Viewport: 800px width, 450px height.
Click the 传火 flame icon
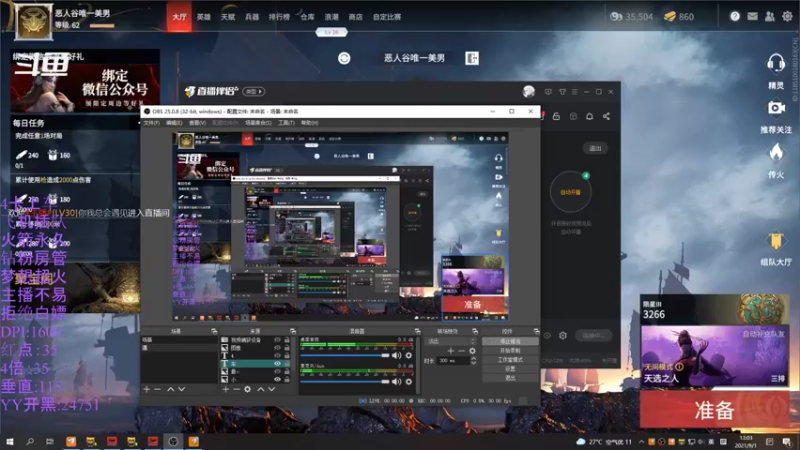click(x=776, y=152)
